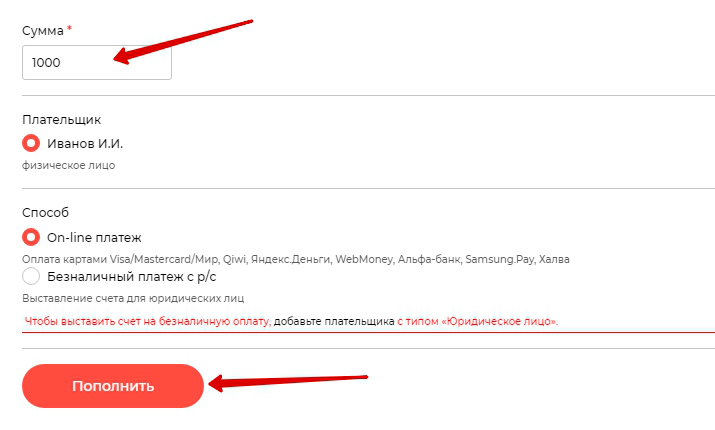
Task: Click the red required asterisk beside Сумма
Action: tap(69, 30)
